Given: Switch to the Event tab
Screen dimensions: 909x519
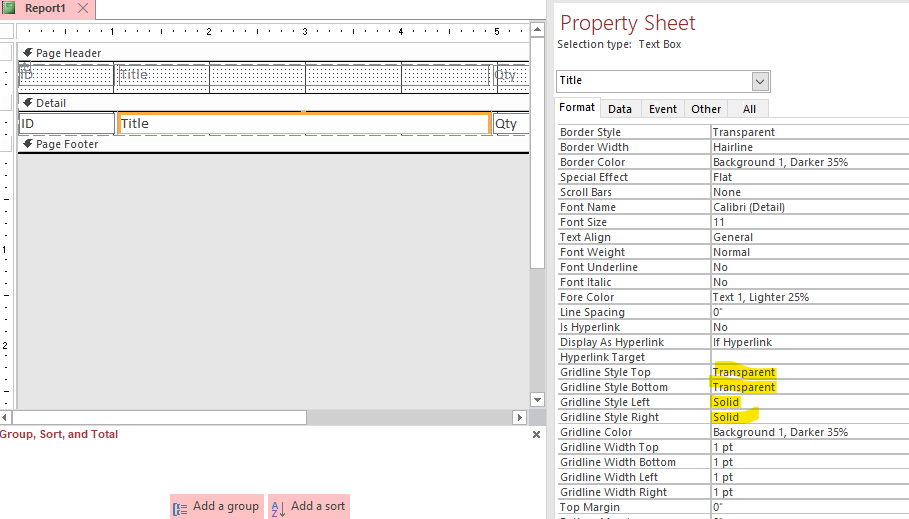Looking at the screenshot, I should coord(663,109).
